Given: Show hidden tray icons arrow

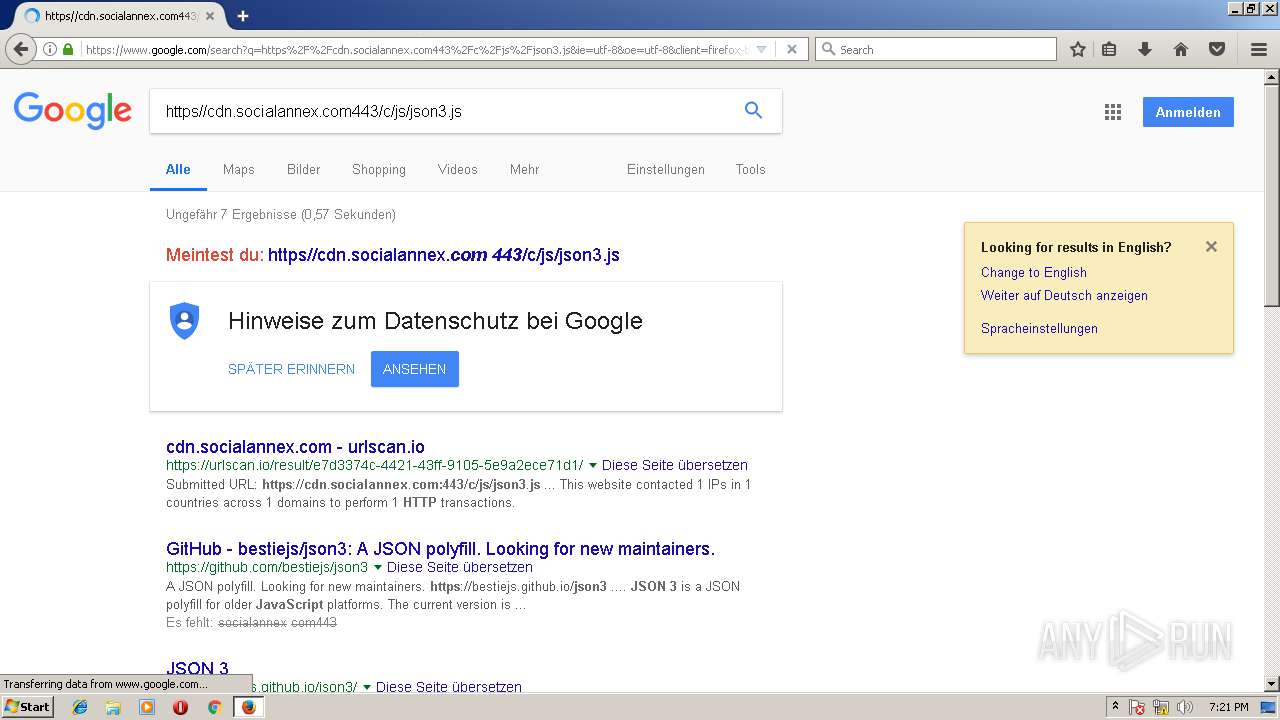Looking at the screenshot, I should (1115, 707).
